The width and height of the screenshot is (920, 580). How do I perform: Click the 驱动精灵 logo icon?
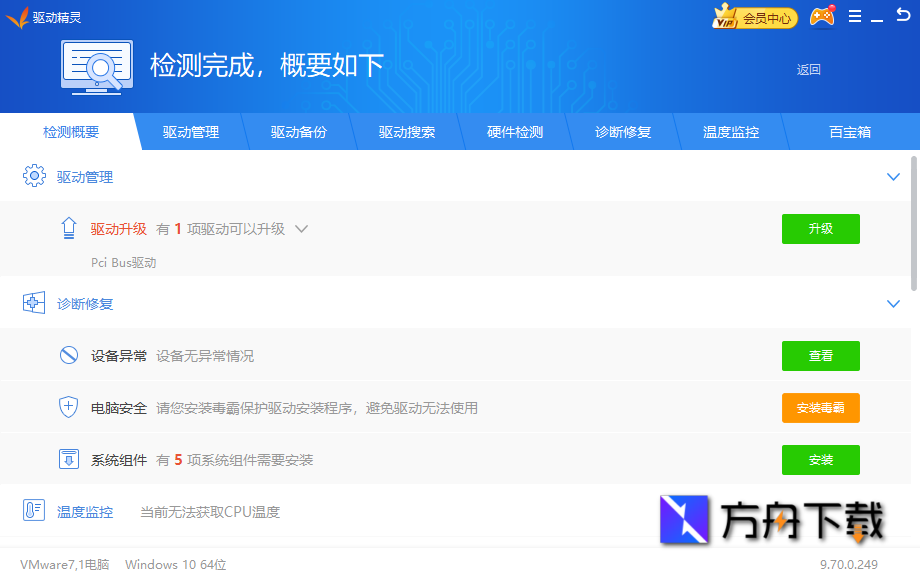18,16
